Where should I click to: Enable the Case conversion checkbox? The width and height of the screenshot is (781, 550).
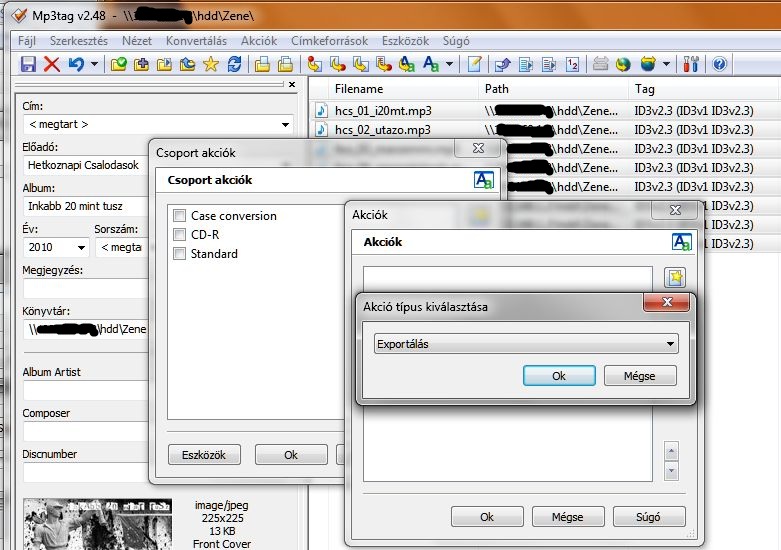180,216
